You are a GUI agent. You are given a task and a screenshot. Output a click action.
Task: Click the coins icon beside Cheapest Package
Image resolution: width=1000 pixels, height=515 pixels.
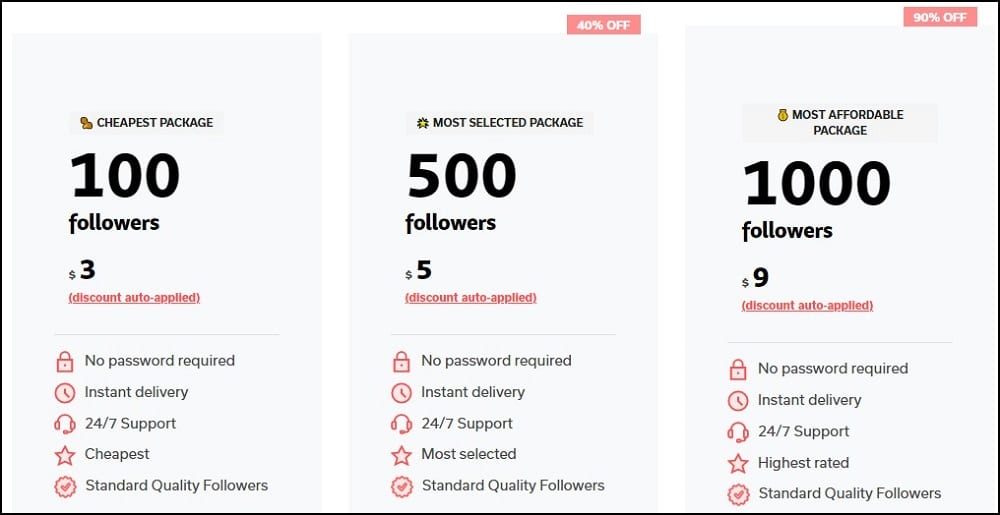[86, 123]
